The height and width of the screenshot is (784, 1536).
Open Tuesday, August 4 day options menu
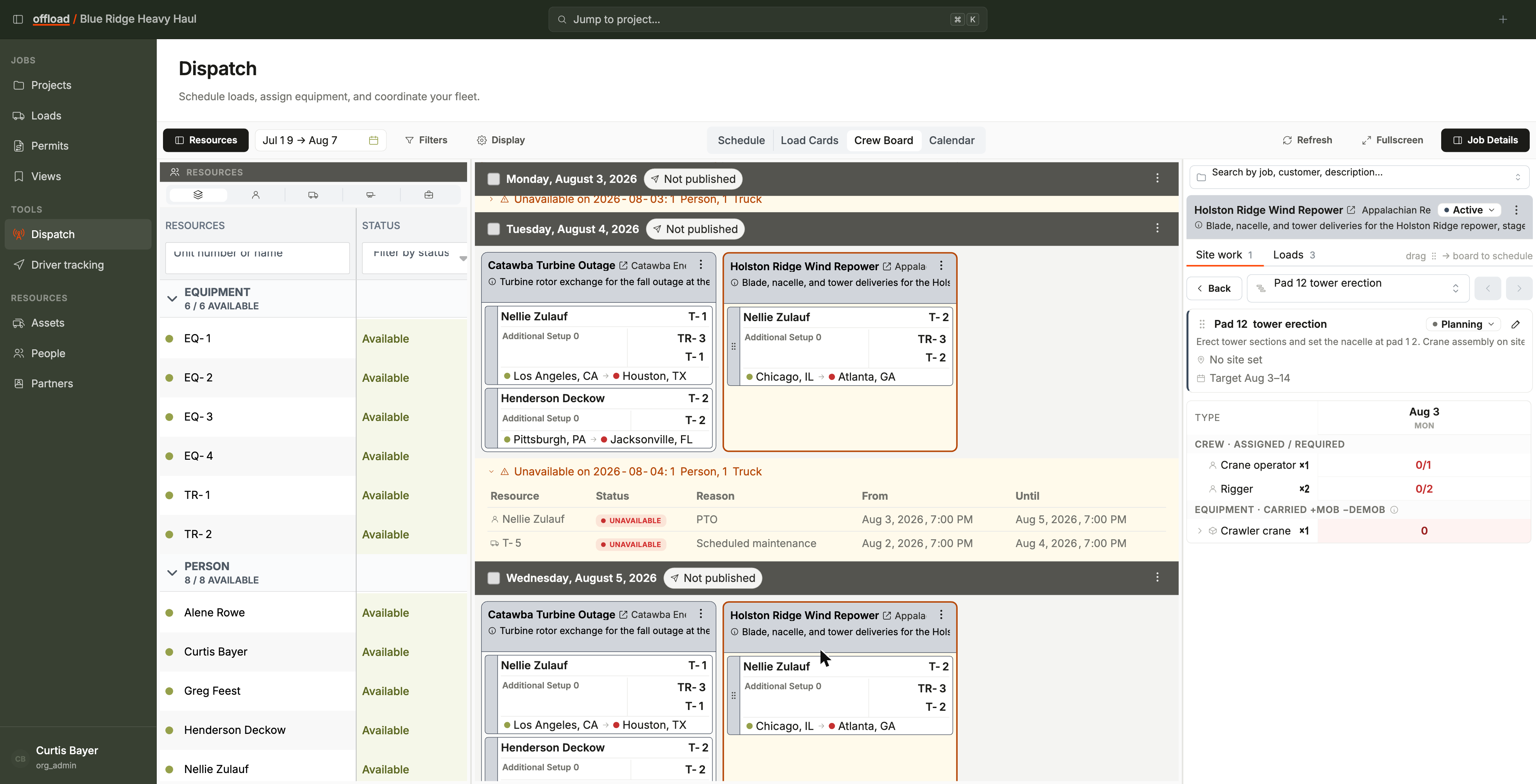[1157, 228]
